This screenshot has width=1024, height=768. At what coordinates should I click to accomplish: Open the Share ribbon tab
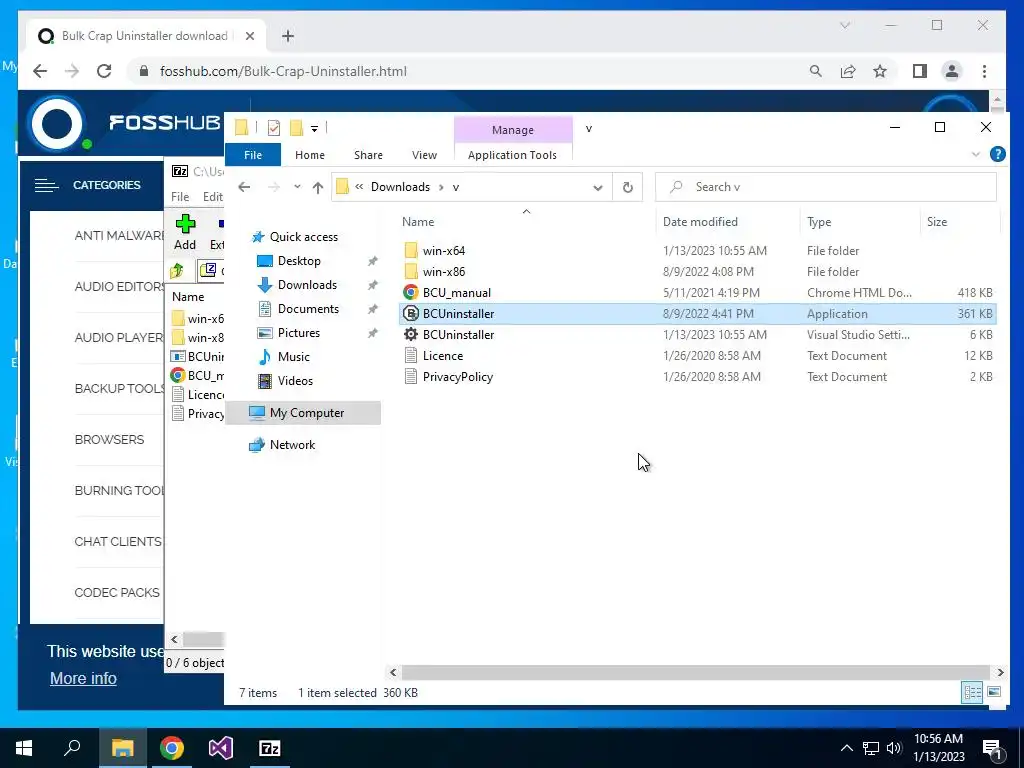368,155
